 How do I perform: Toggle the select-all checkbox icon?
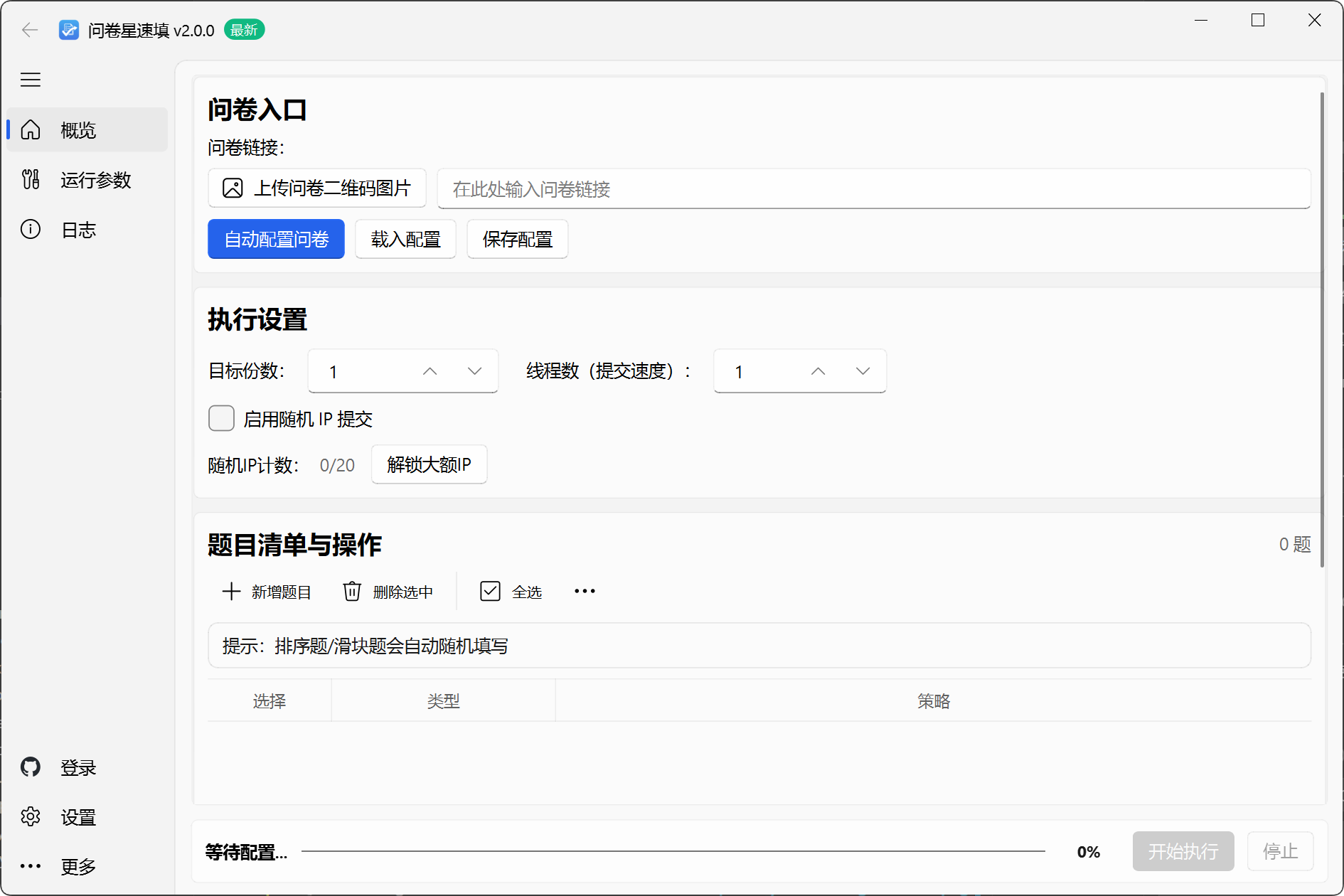(x=490, y=592)
